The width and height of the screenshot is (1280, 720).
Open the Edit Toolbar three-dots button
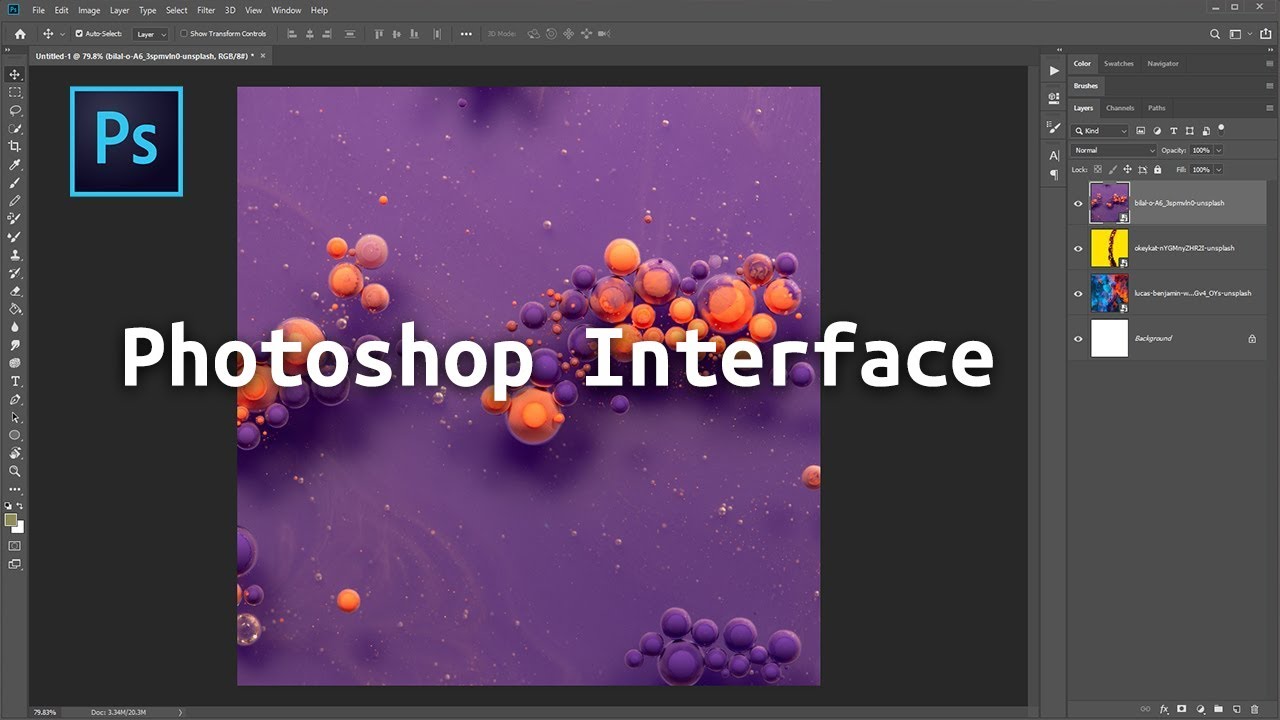pos(15,489)
